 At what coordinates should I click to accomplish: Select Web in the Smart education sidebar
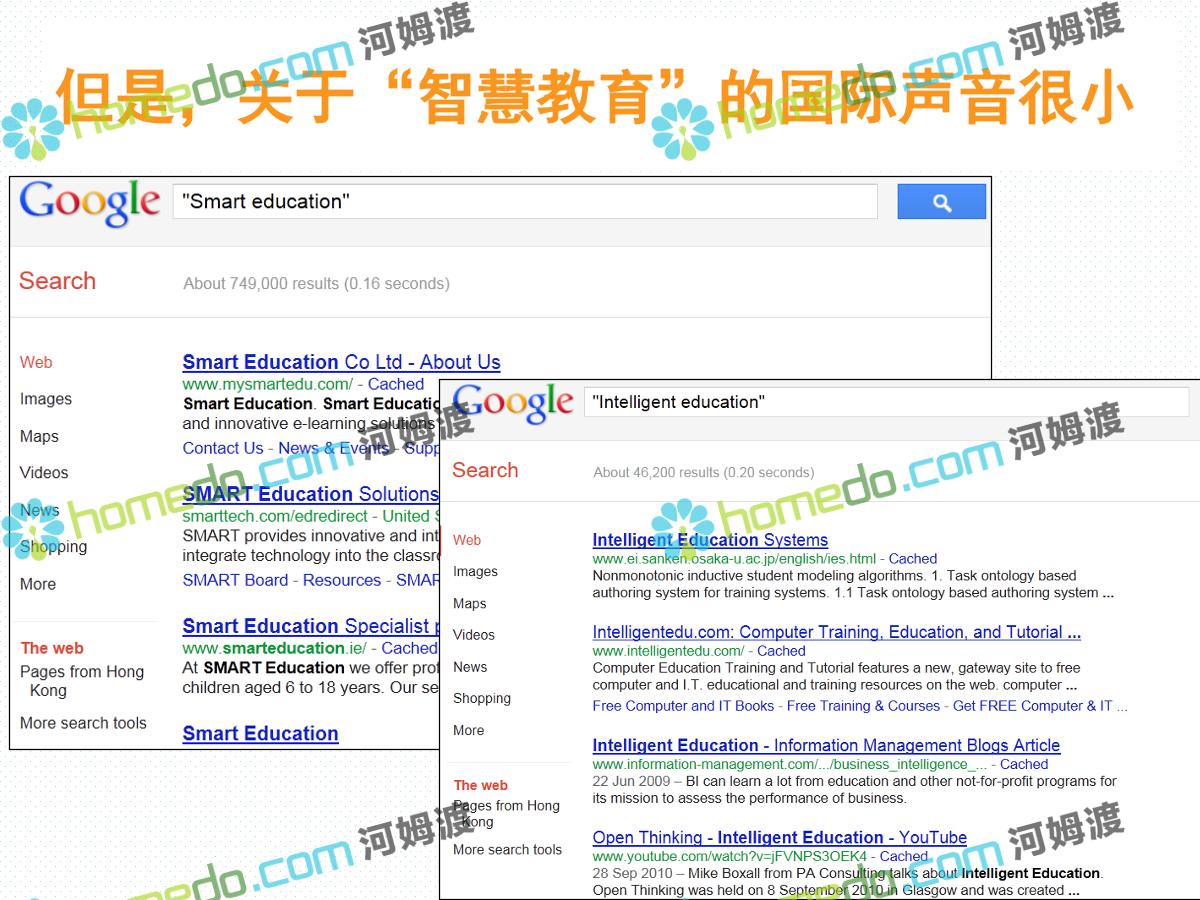coord(36,362)
